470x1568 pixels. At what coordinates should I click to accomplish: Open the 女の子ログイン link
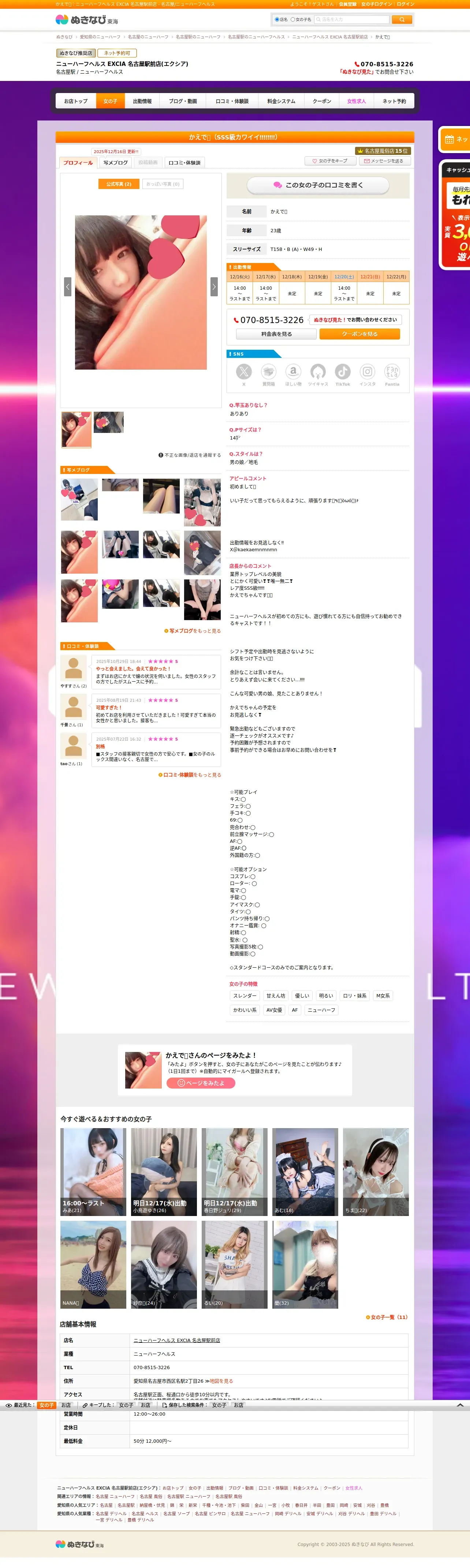376,4
